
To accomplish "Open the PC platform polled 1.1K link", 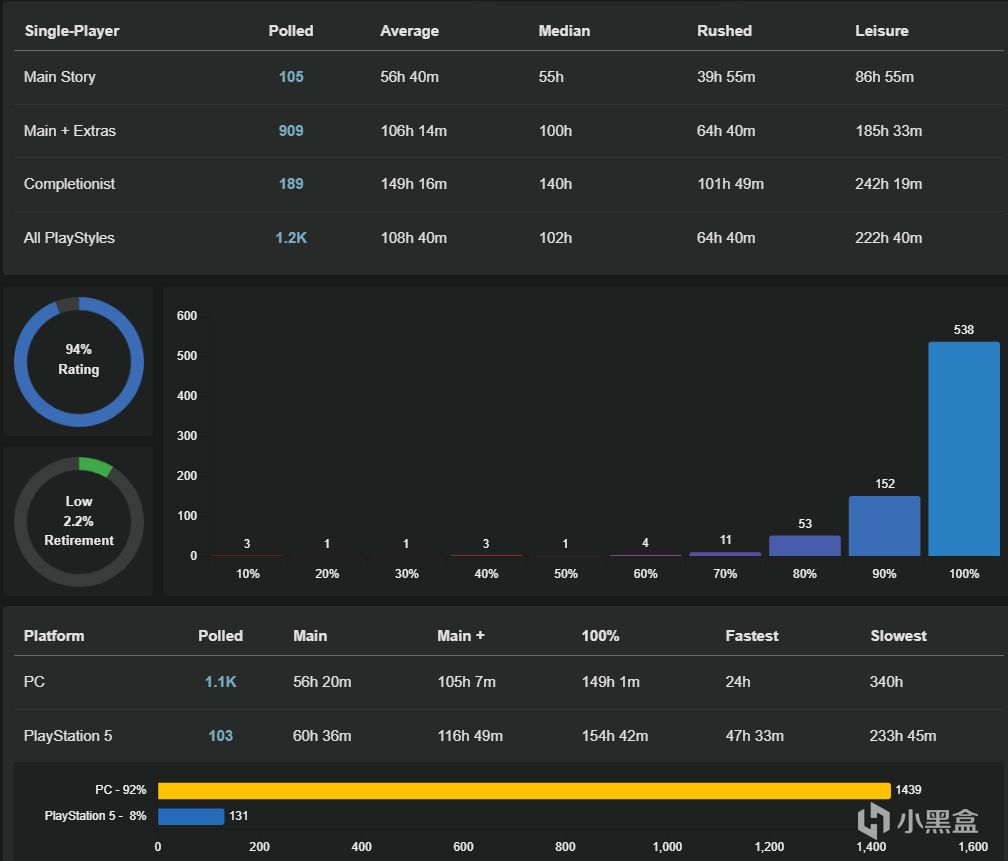I will (x=220, y=682).
